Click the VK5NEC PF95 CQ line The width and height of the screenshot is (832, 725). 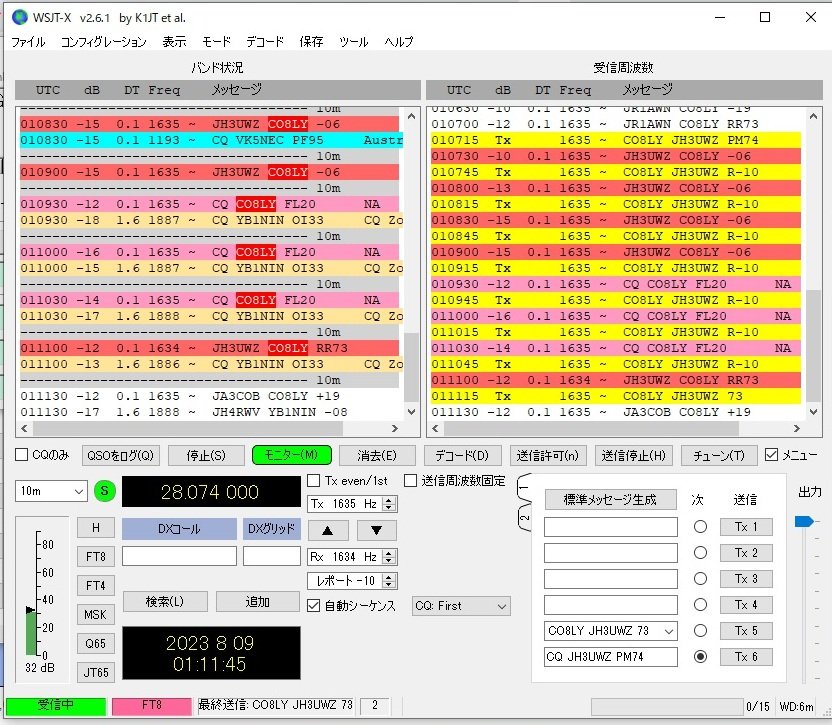[x=212, y=140]
